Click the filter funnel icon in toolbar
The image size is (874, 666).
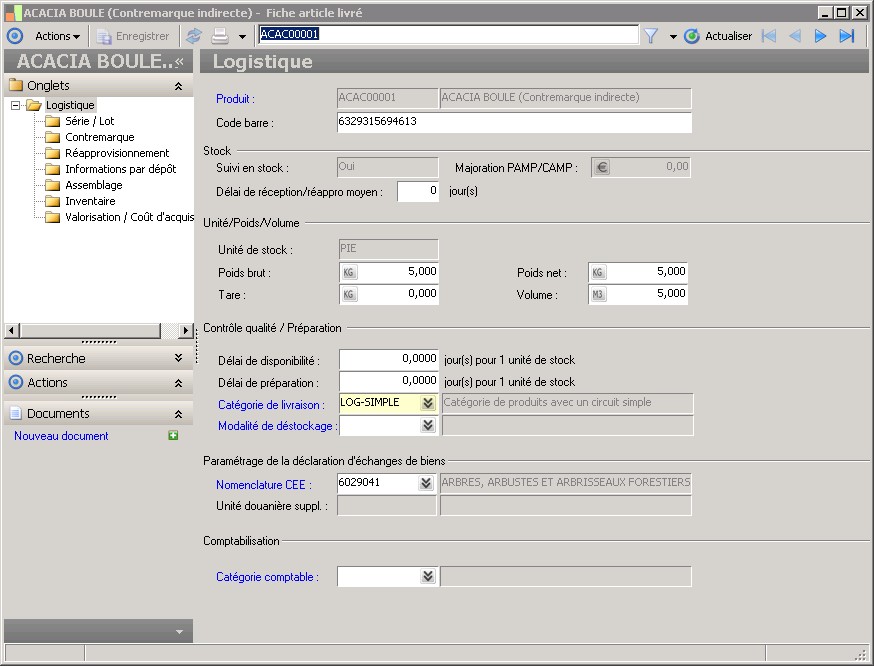pyautogui.click(x=651, y=36)
